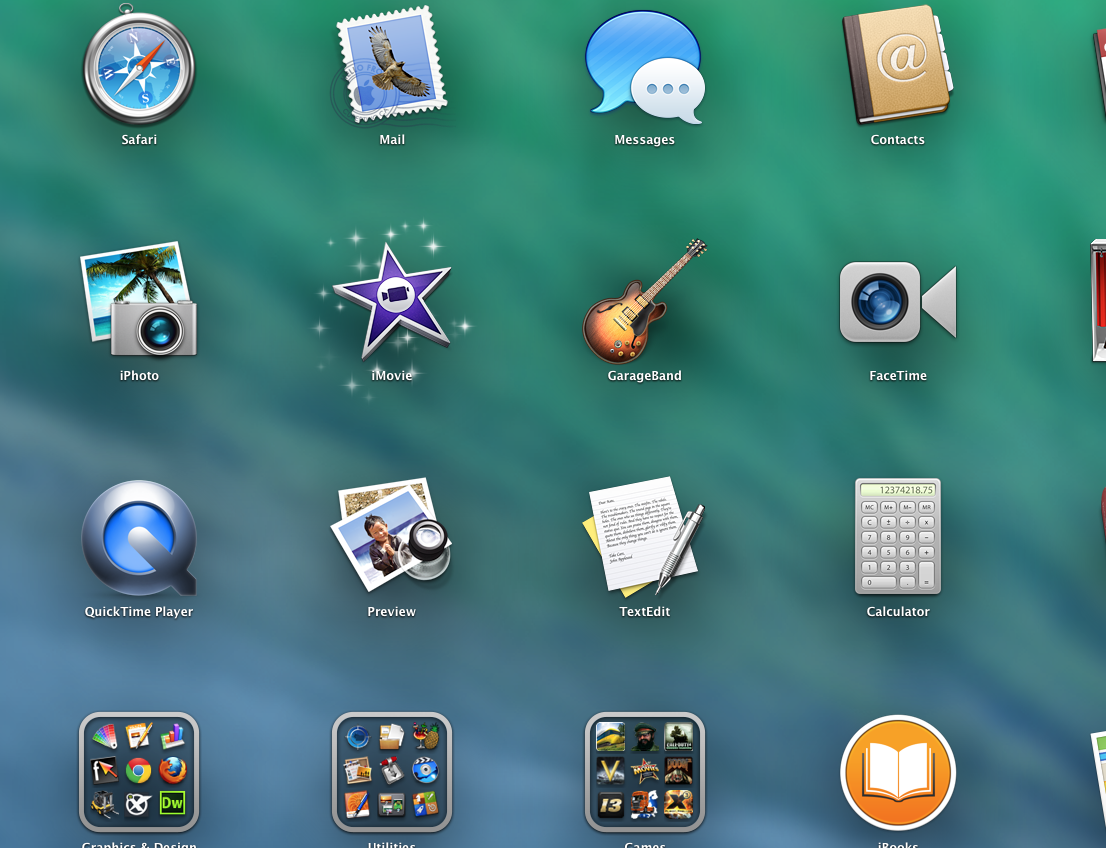The image size is (1106, 848).
Task: Open the Graphics & Design folder
Action: click(139, 772)
